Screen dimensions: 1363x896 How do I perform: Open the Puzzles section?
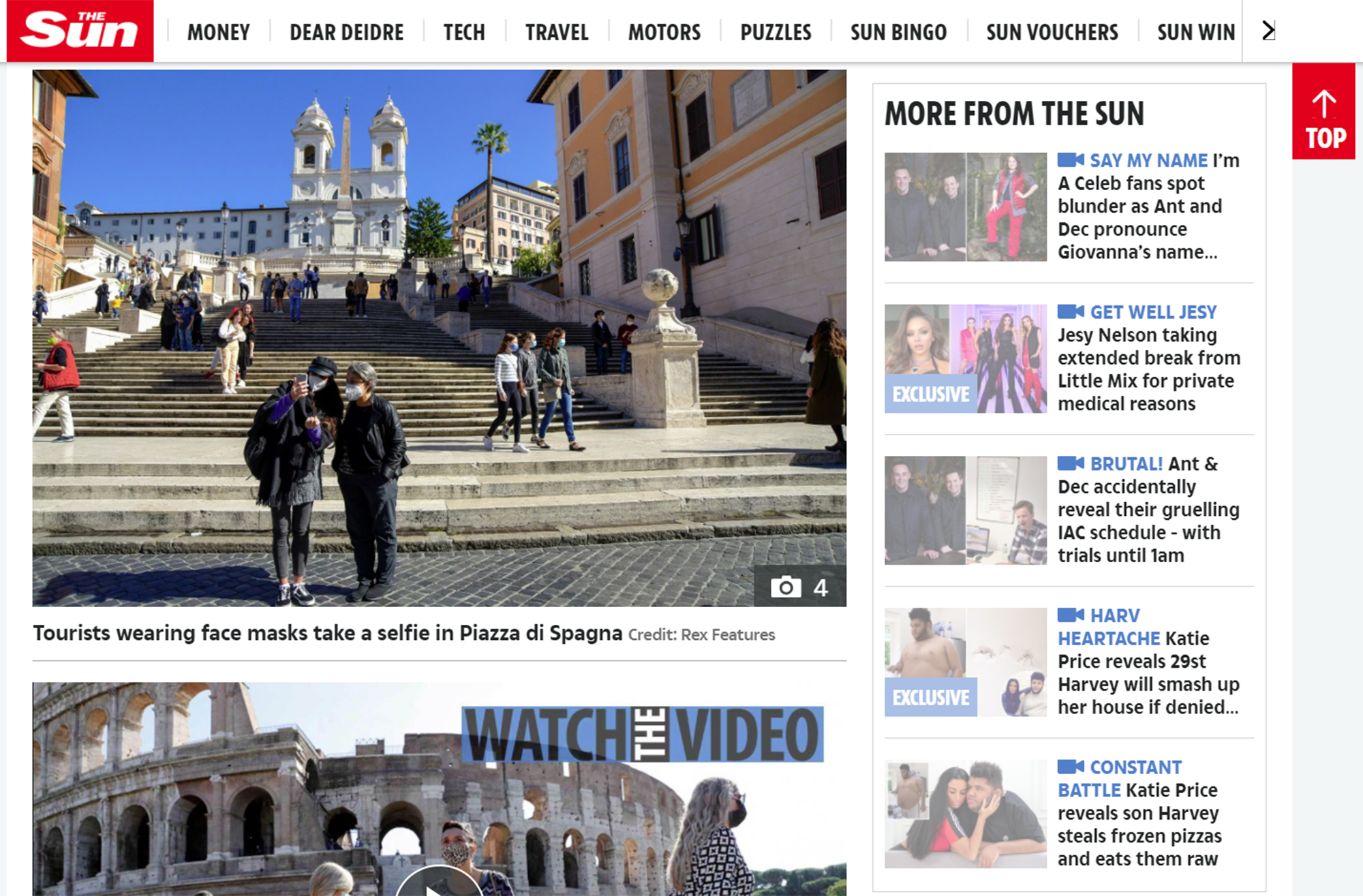point(776,32)
